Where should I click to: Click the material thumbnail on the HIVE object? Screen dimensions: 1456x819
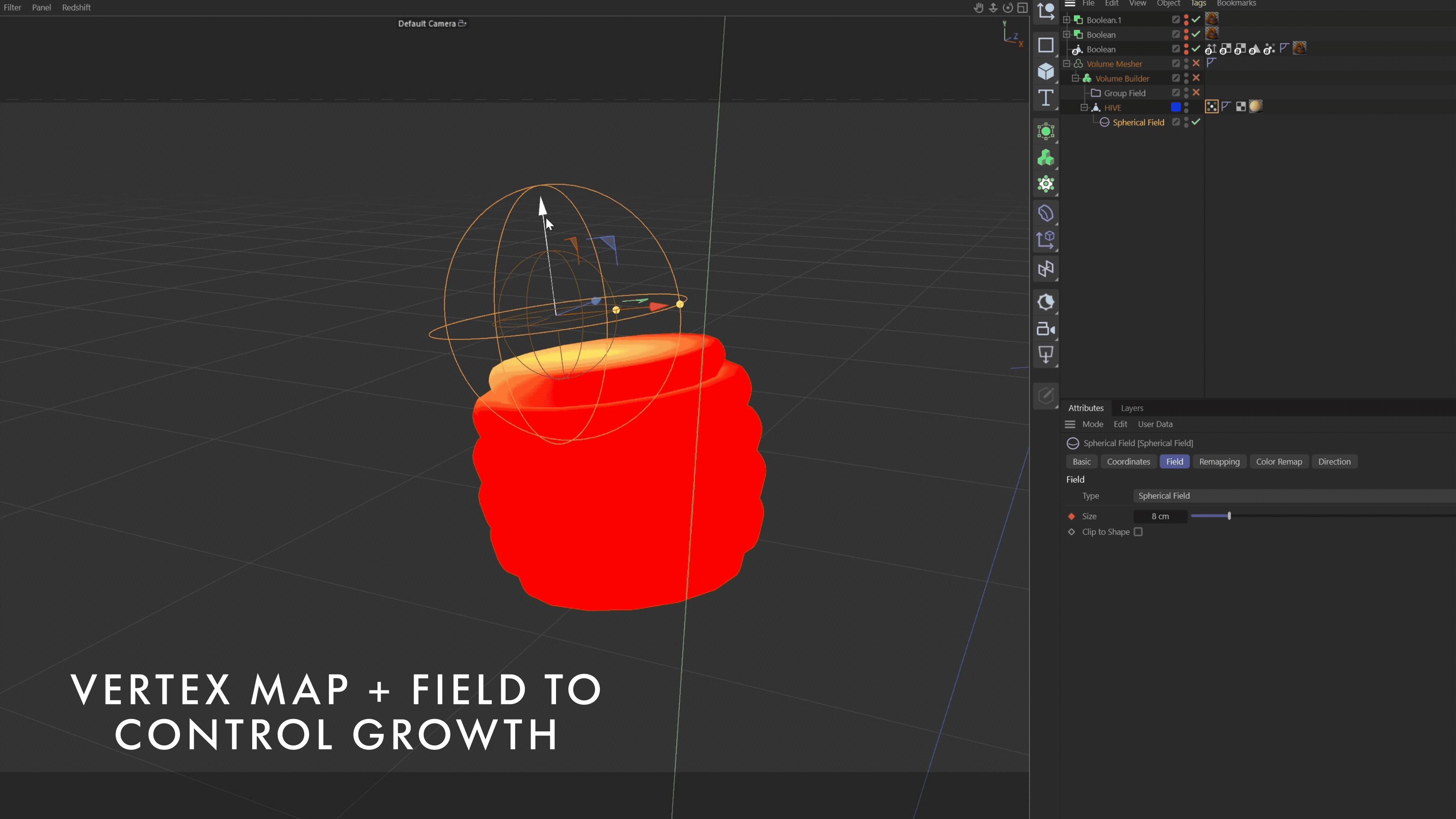(1256, 107)
